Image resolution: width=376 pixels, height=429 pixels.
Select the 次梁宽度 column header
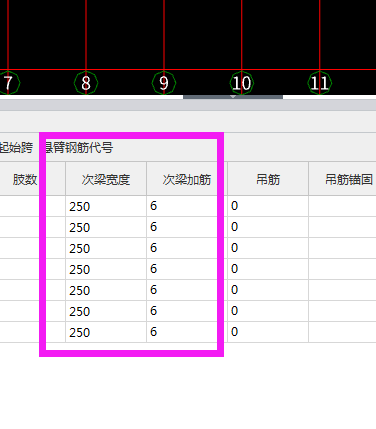[x=106, y=179]
